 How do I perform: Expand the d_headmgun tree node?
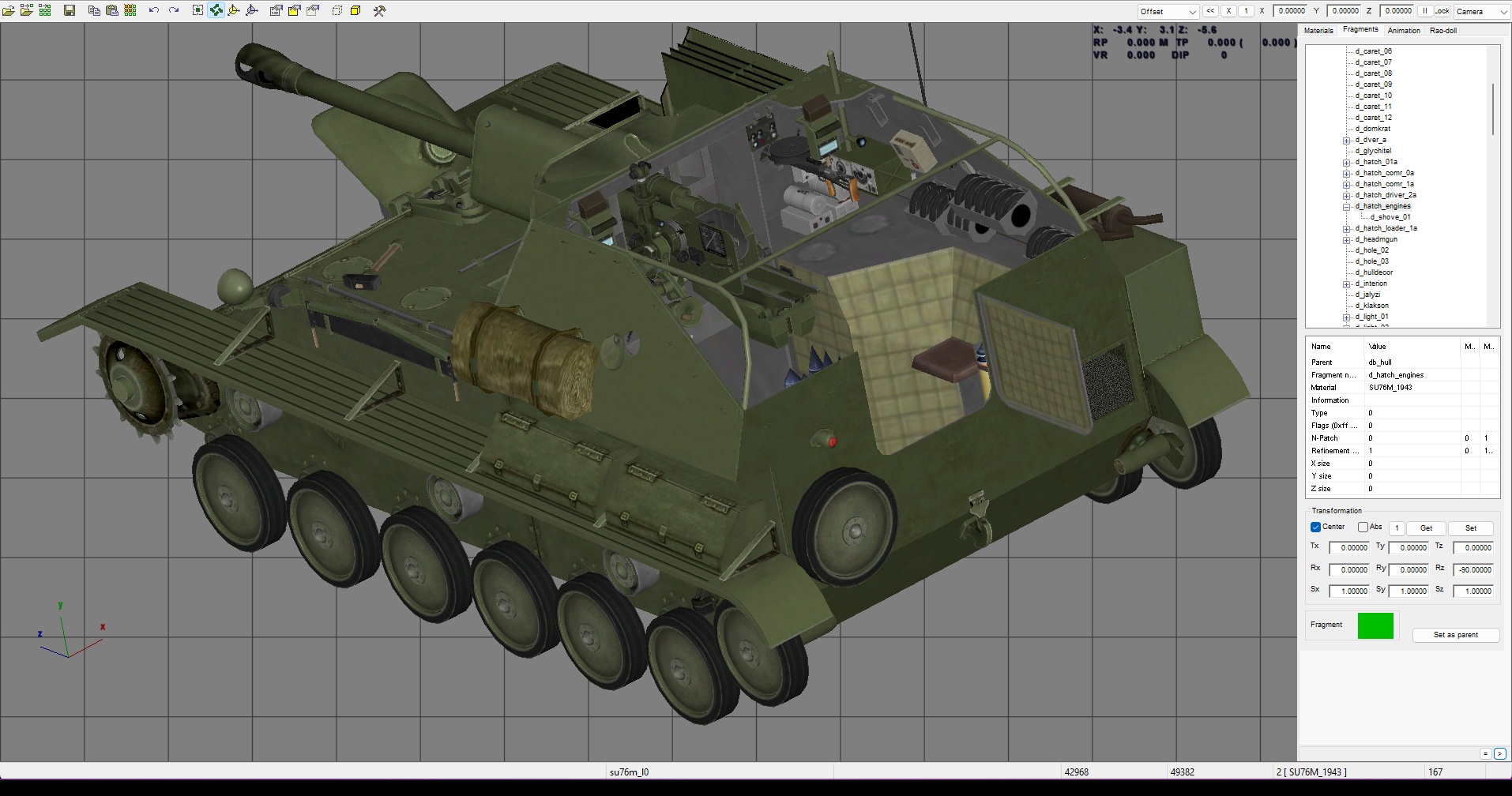pos(1346,240)
